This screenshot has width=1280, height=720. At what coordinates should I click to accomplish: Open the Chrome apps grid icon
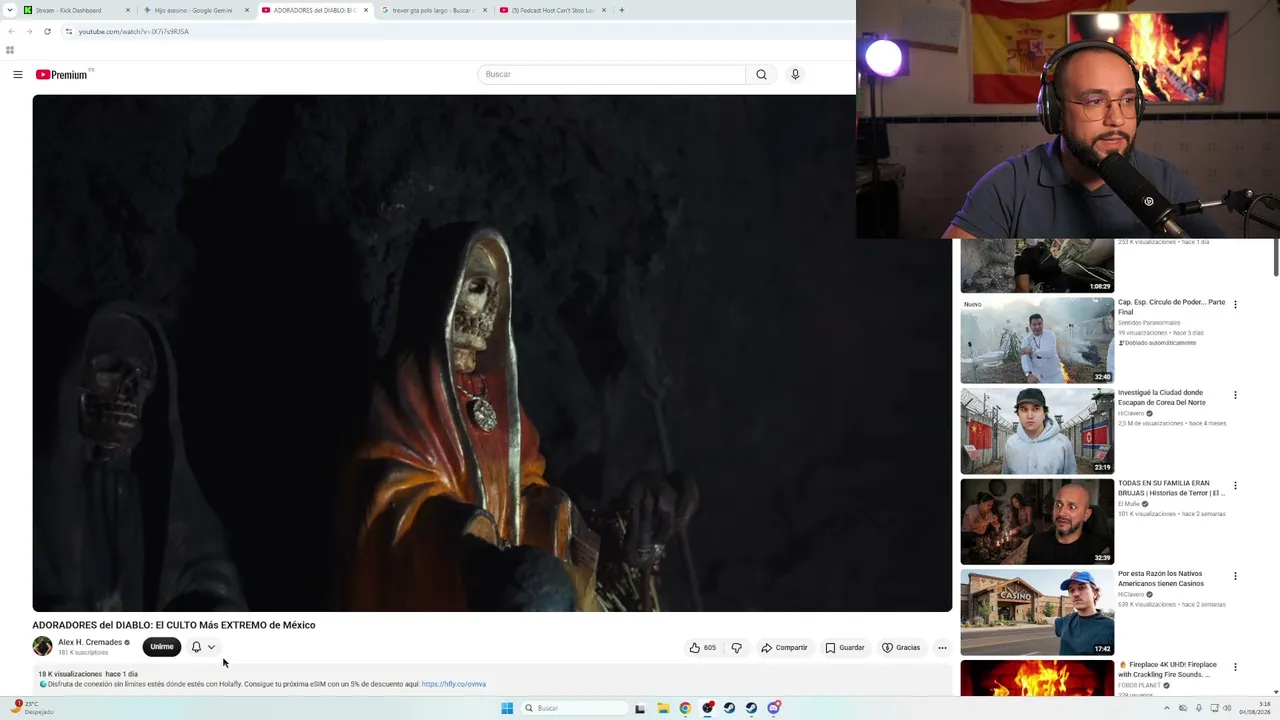click(10, 50)
